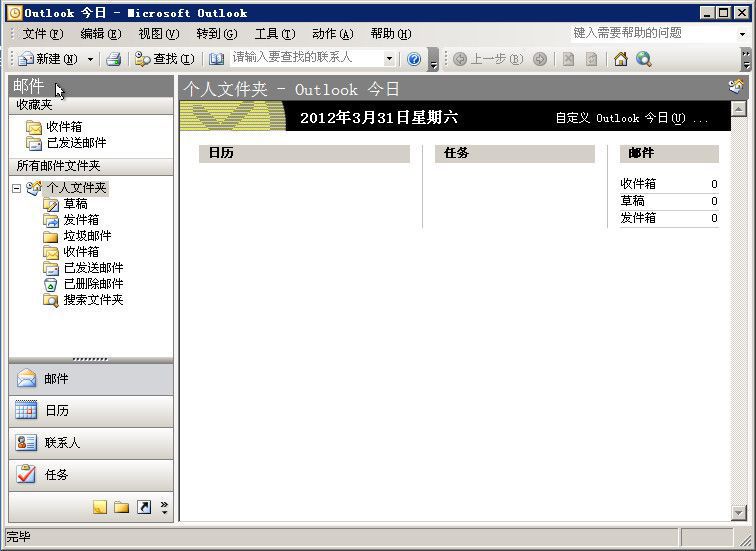Open the 帮助(H) menu
Viewport: 756px width, 551px height.
(x=391, y=34)
